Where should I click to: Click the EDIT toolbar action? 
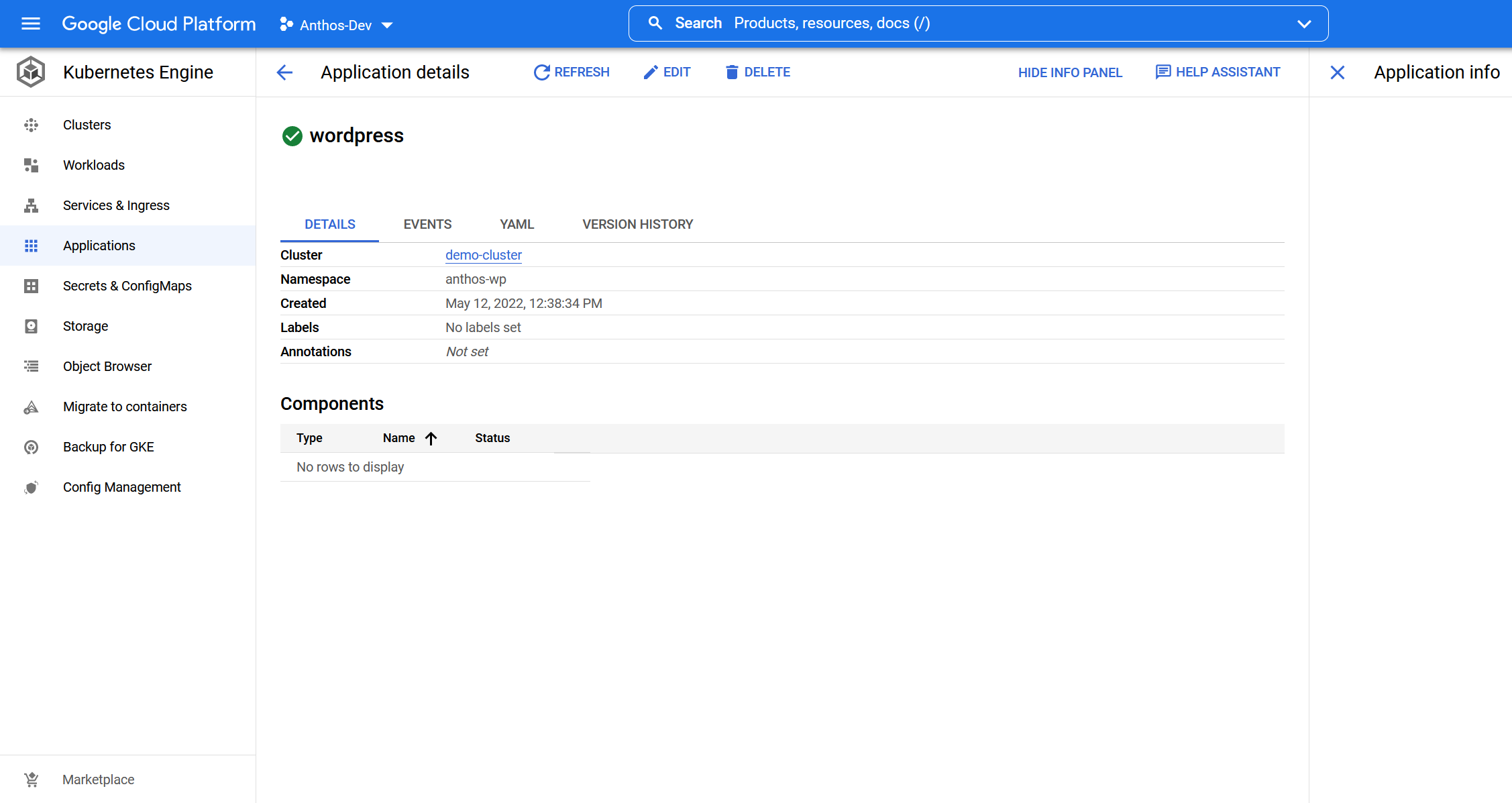click(667, 72)
